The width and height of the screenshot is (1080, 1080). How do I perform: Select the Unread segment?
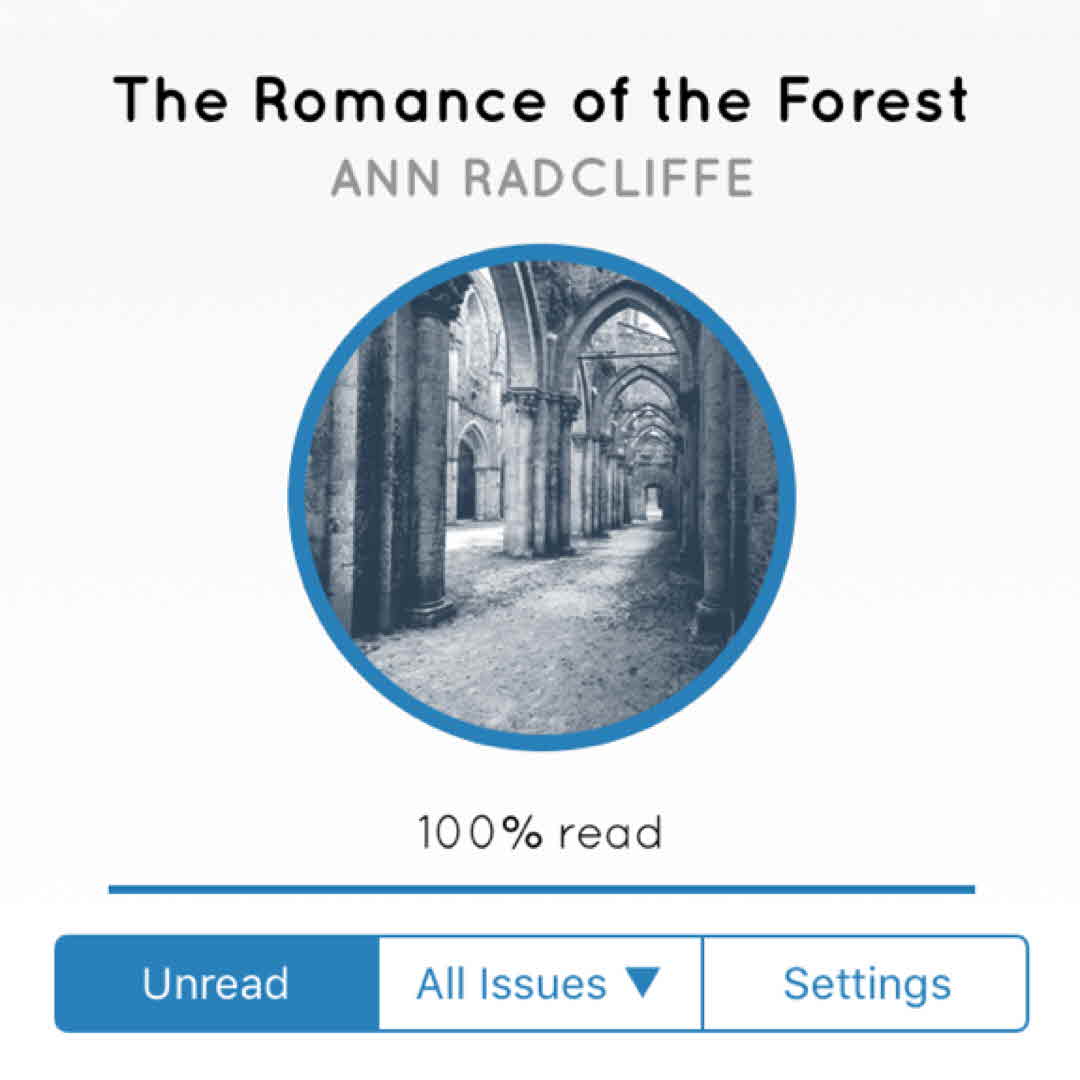coord(216,983)
